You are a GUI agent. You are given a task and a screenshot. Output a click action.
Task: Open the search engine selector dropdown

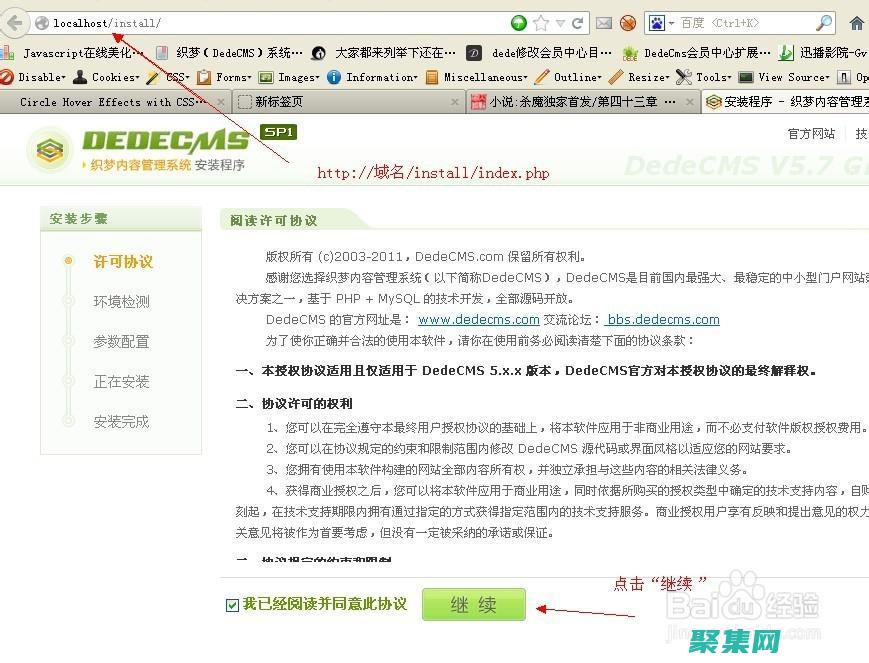pos(672,22)
